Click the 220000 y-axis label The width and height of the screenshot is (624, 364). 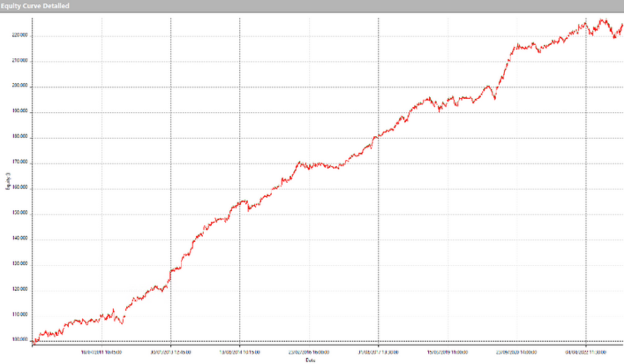pos(20,35)
